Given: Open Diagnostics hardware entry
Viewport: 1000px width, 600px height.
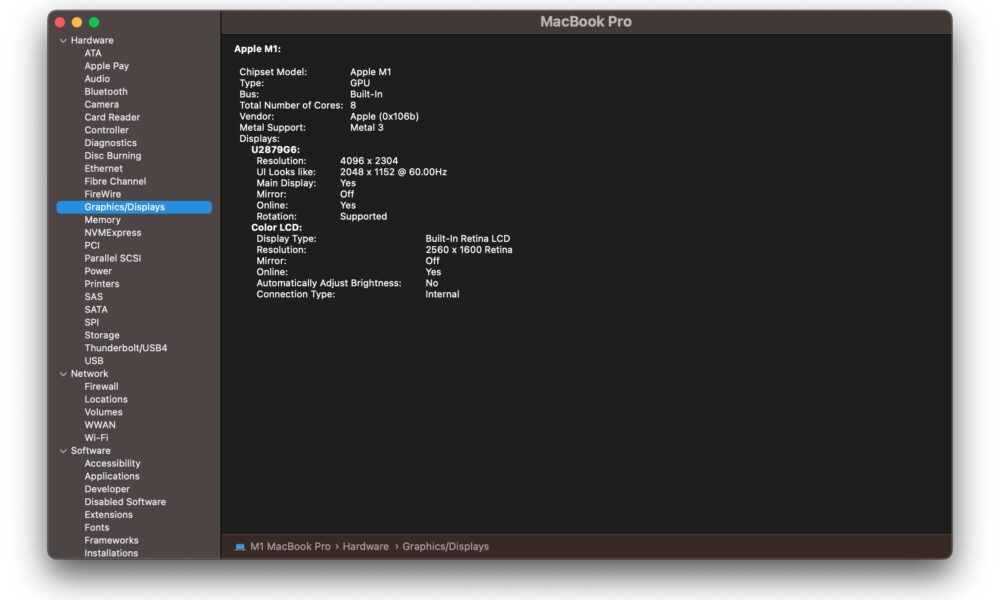Looking at the screenshot, I should pyautogui.click(x=110, y=143).
